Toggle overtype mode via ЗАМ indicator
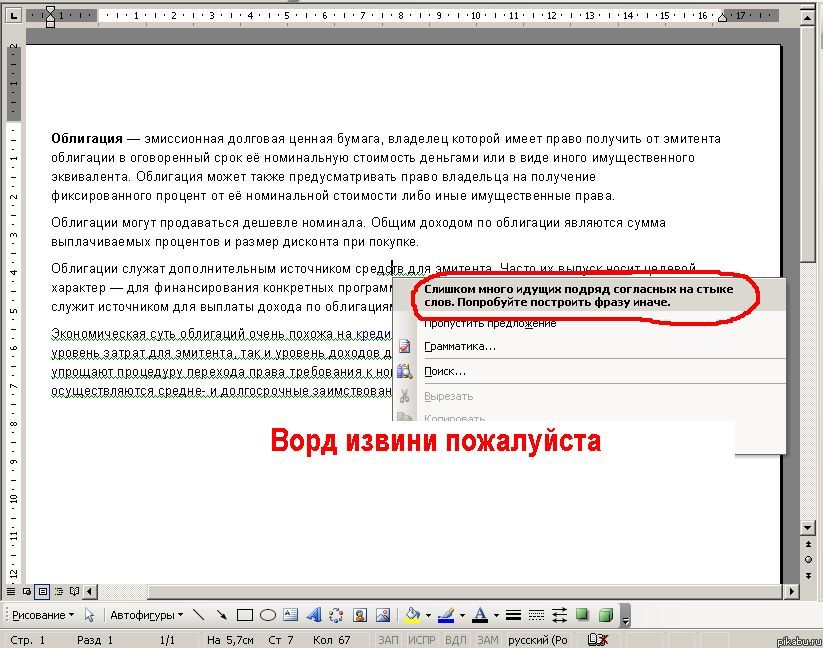Viewport: 823px width, 649px height. point(488,640)
